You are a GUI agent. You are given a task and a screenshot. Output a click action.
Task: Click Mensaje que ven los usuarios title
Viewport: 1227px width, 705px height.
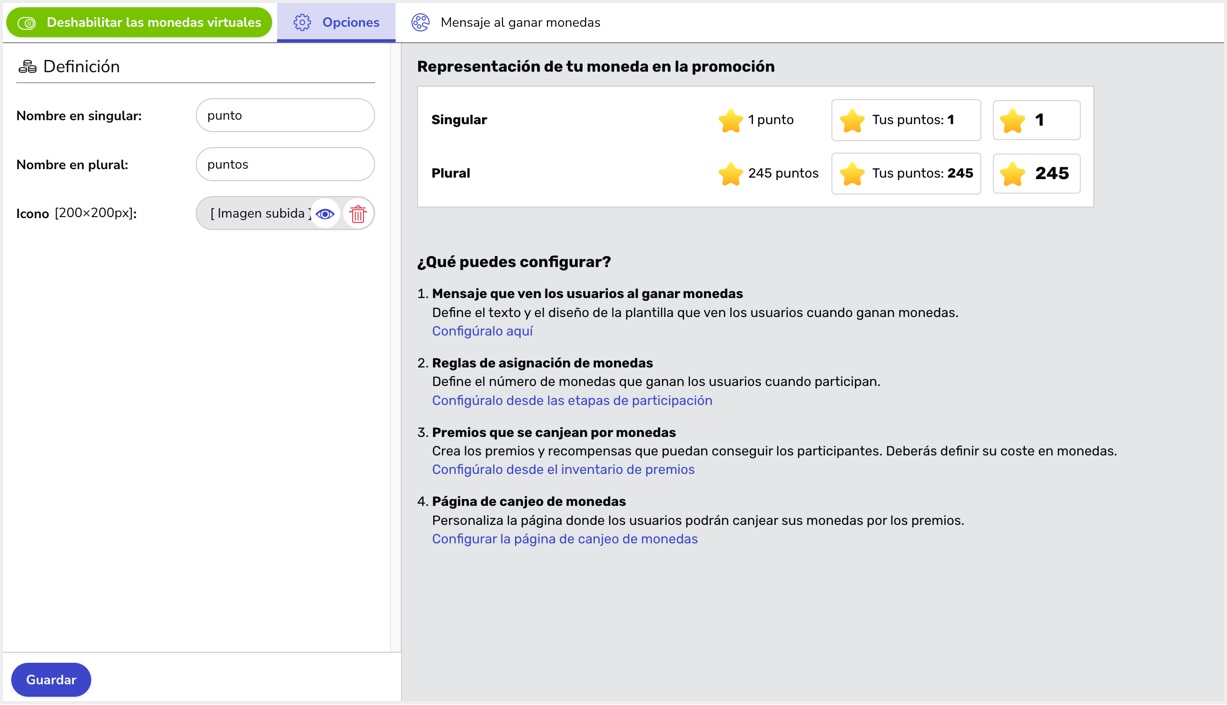pos(587,294)
